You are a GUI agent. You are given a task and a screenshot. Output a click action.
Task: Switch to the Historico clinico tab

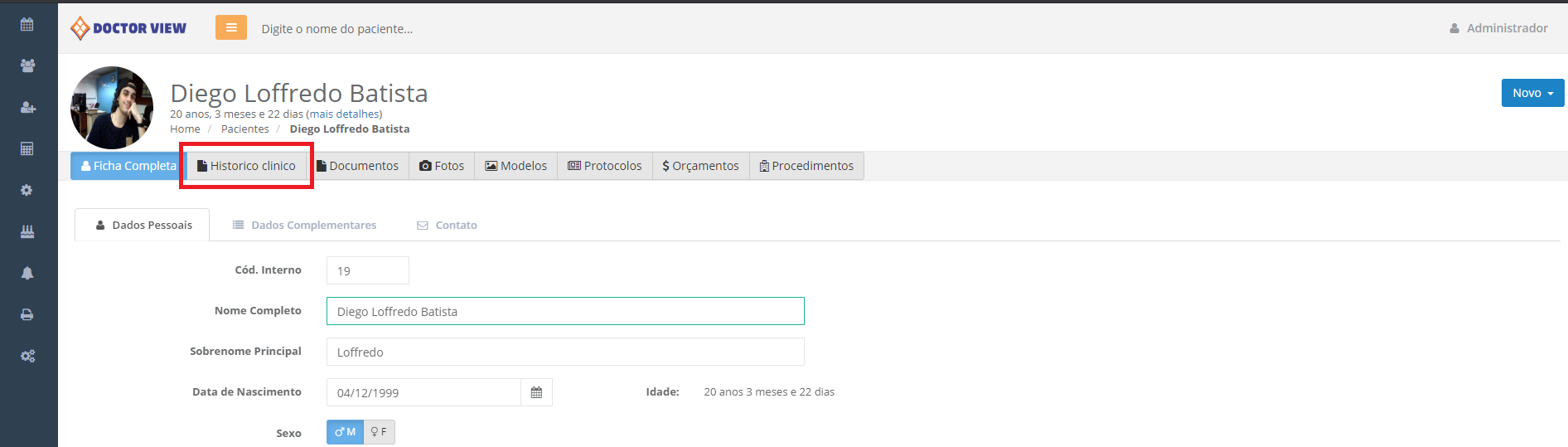[247, 166]
